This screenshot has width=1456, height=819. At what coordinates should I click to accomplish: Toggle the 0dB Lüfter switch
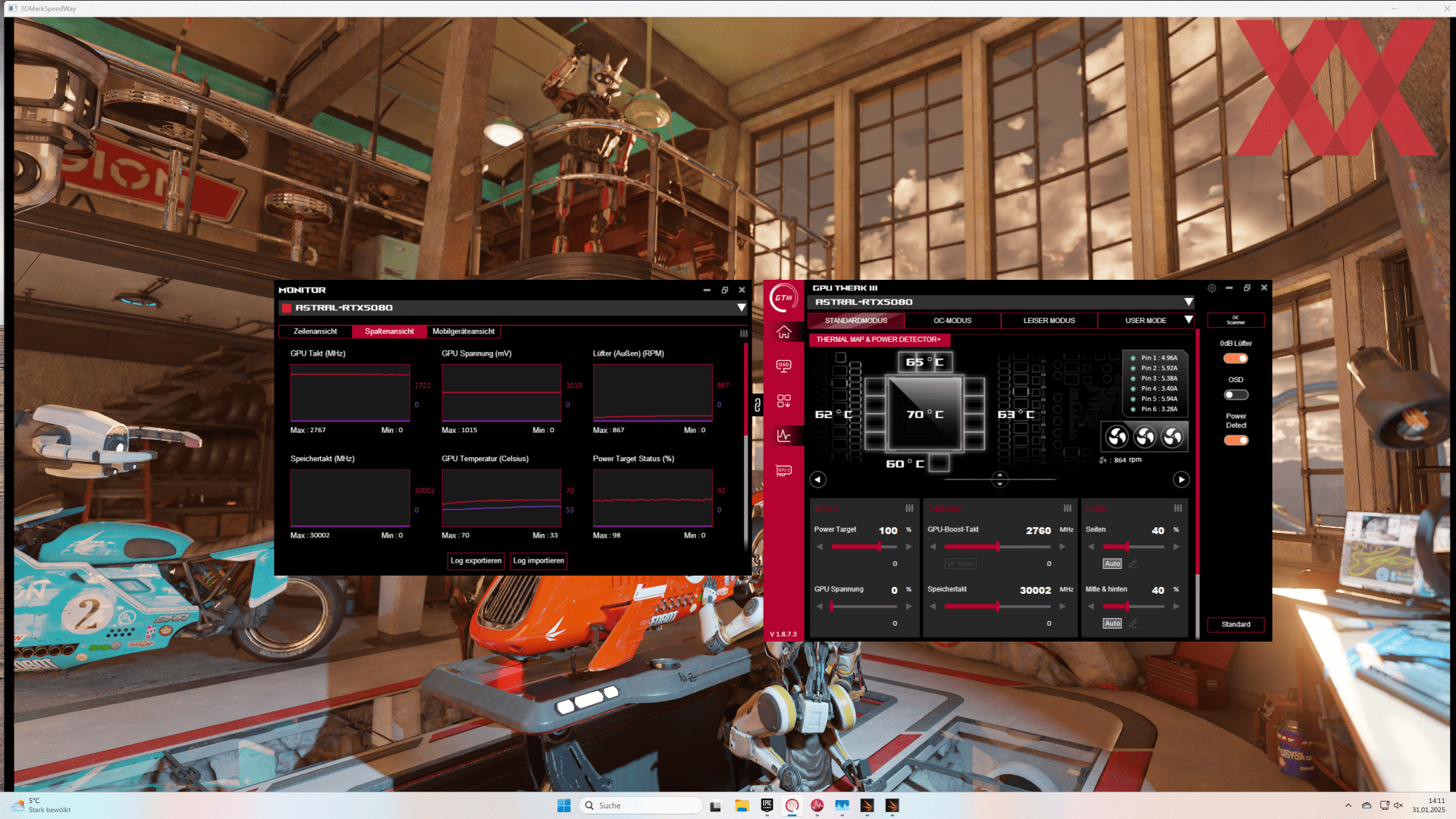click(x=1236, y=358)
